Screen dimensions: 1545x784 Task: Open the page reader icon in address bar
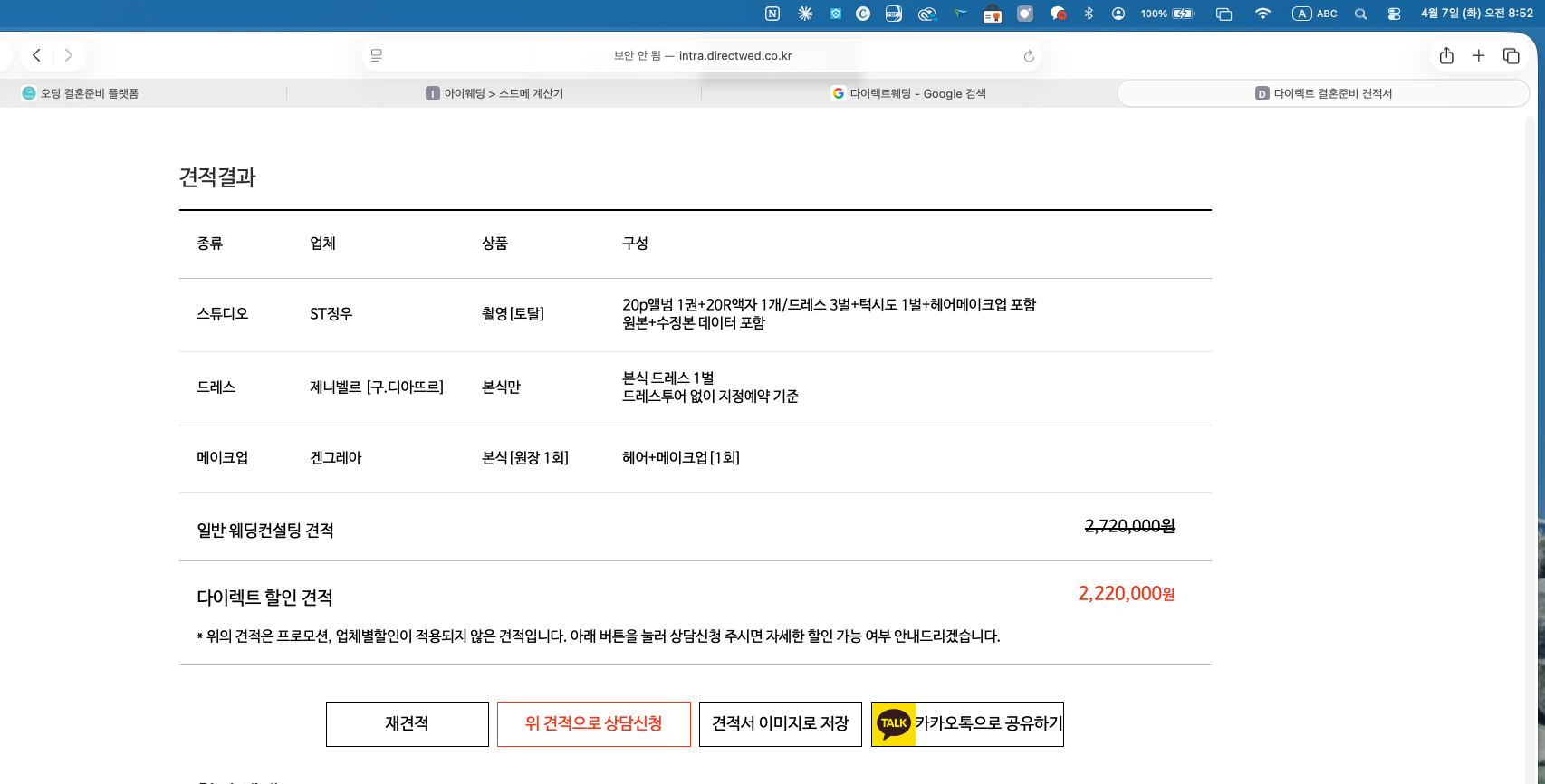[377, 55]
